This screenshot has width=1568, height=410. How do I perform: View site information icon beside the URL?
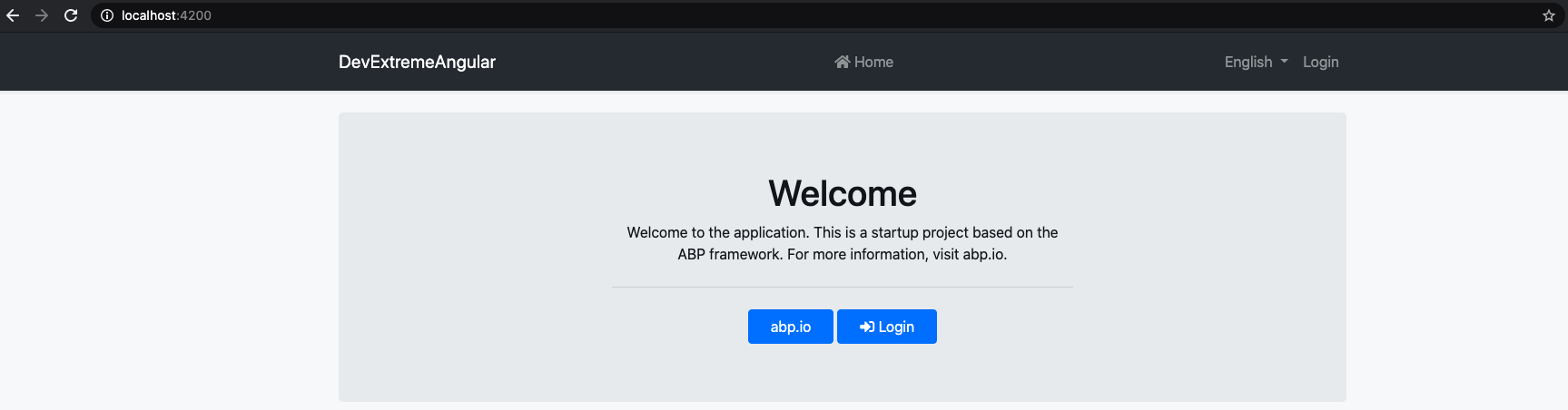[x=107, y=15]
